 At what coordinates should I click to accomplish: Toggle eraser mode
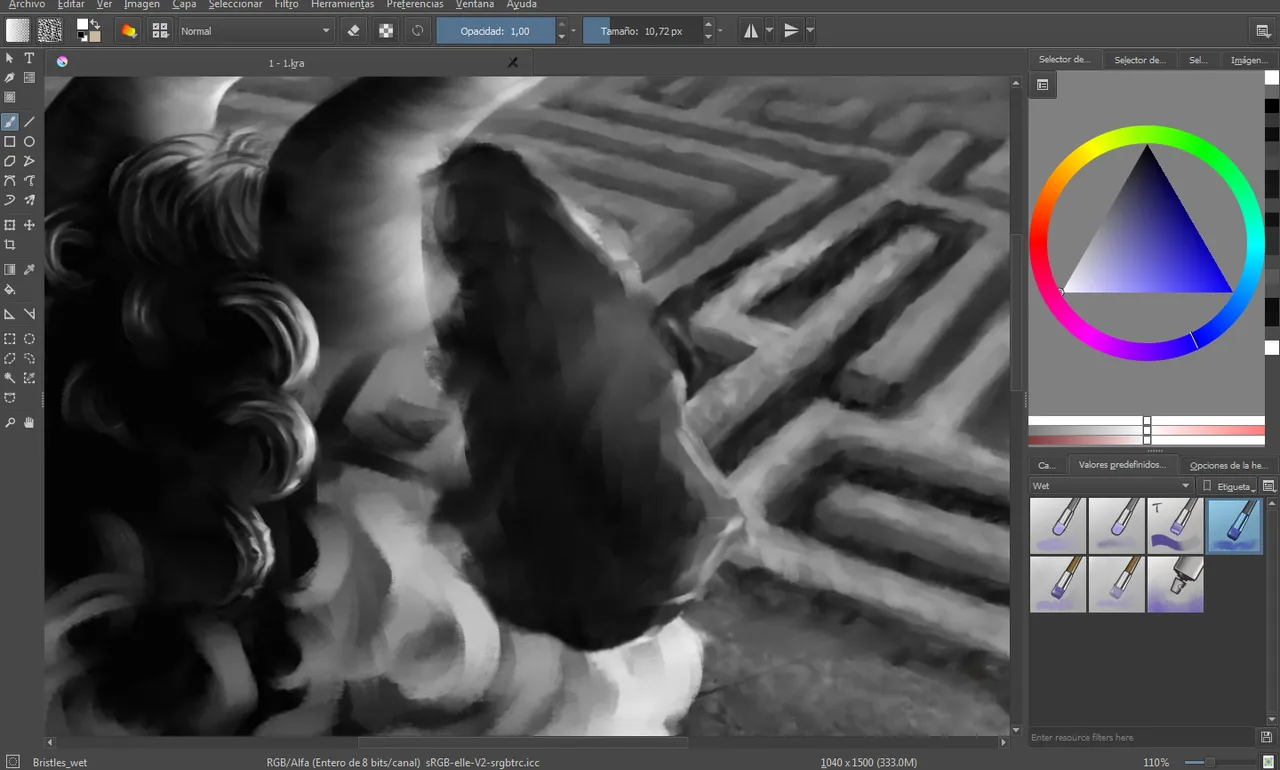pyautogui.click(x=353, y=31)
